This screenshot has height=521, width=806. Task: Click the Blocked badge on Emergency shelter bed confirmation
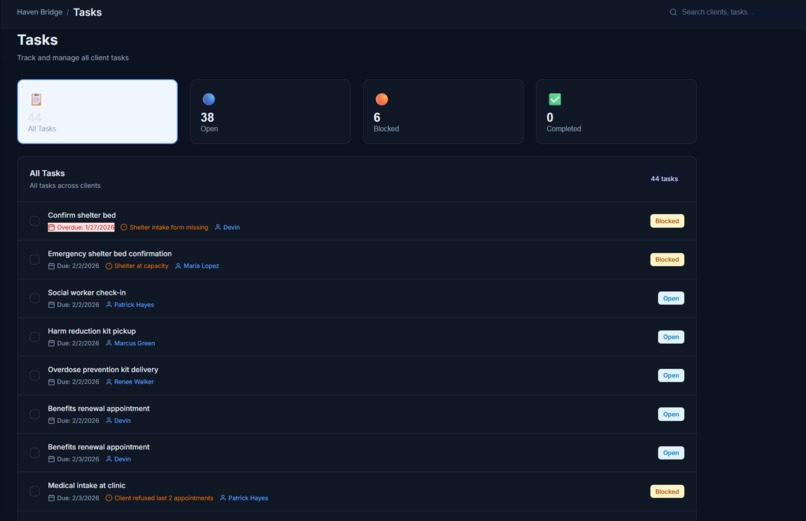pyautogui.click(x=667, y=259)
